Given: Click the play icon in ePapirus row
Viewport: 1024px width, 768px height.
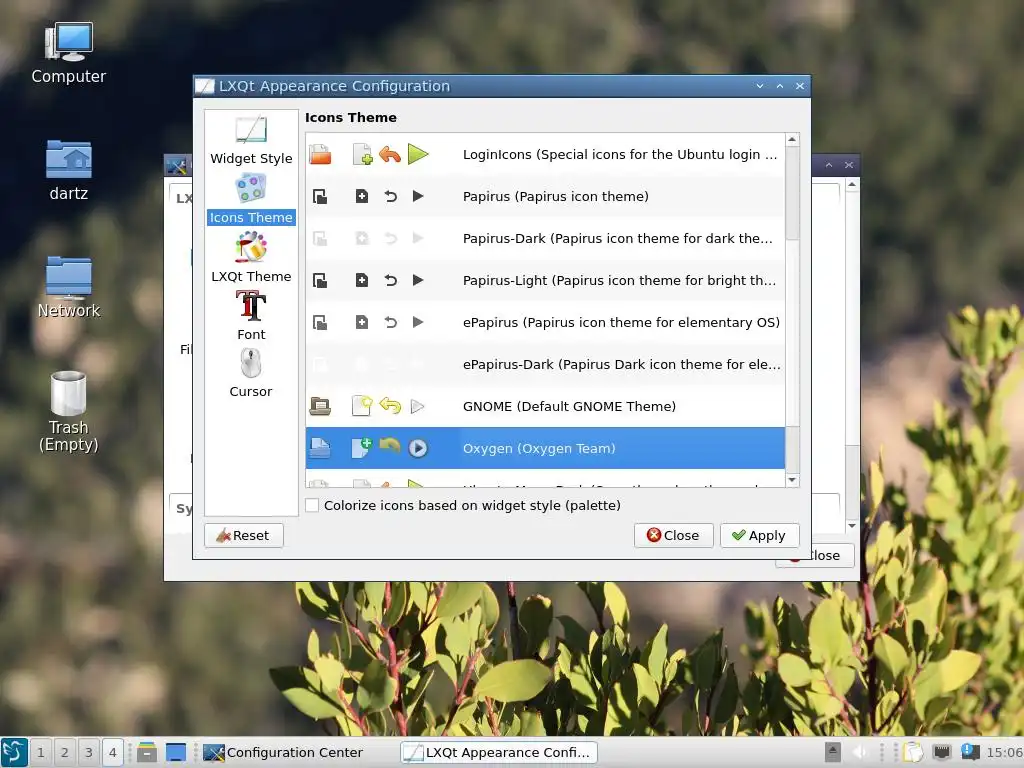Looking at the screenshot, I should (418, 322).
